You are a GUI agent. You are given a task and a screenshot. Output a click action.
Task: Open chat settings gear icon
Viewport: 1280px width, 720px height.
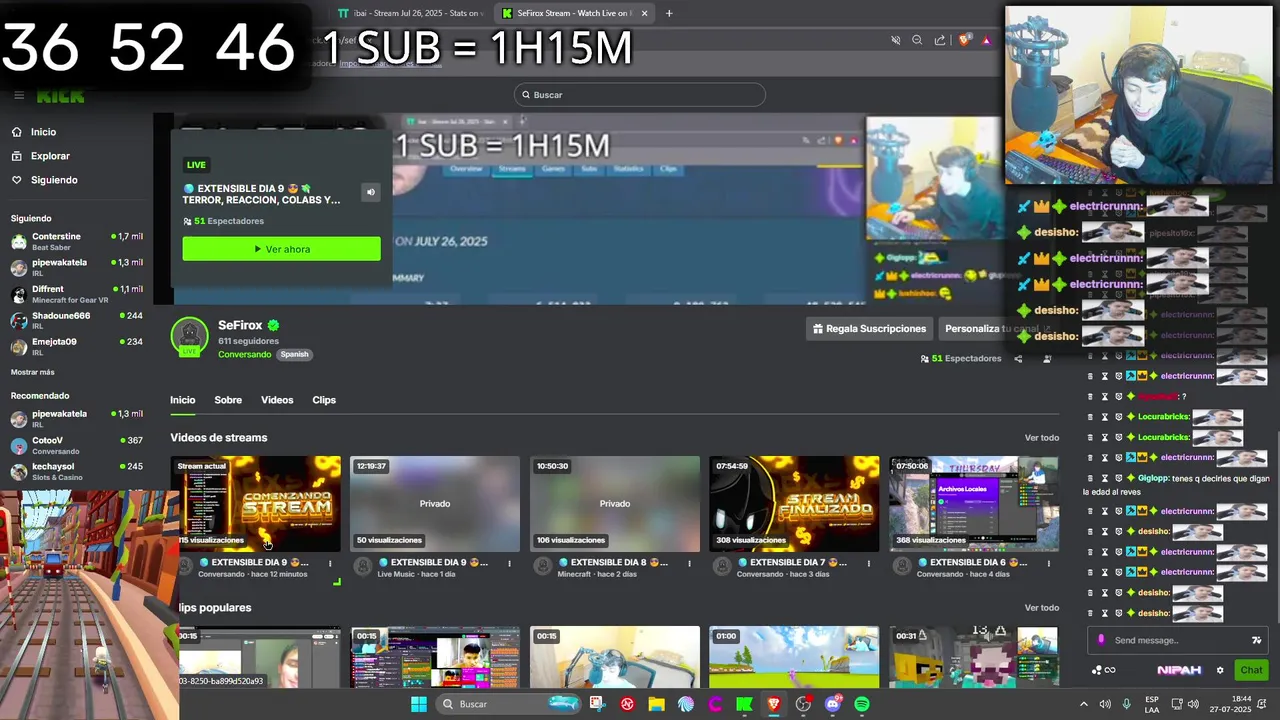tap(1220, 670)
